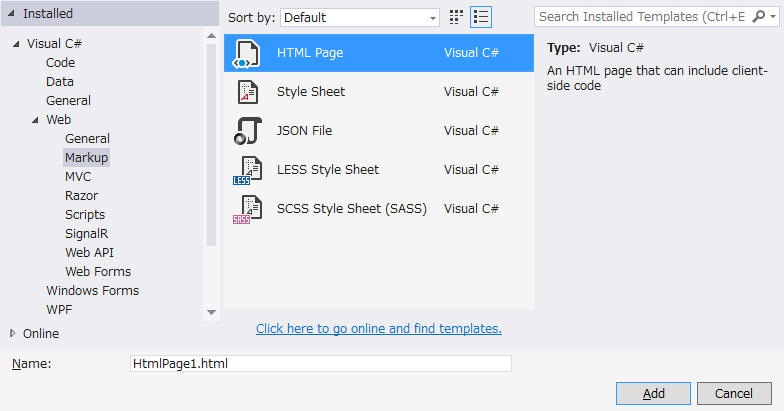
Task: Select the Web API category
Action: (89, 252)
